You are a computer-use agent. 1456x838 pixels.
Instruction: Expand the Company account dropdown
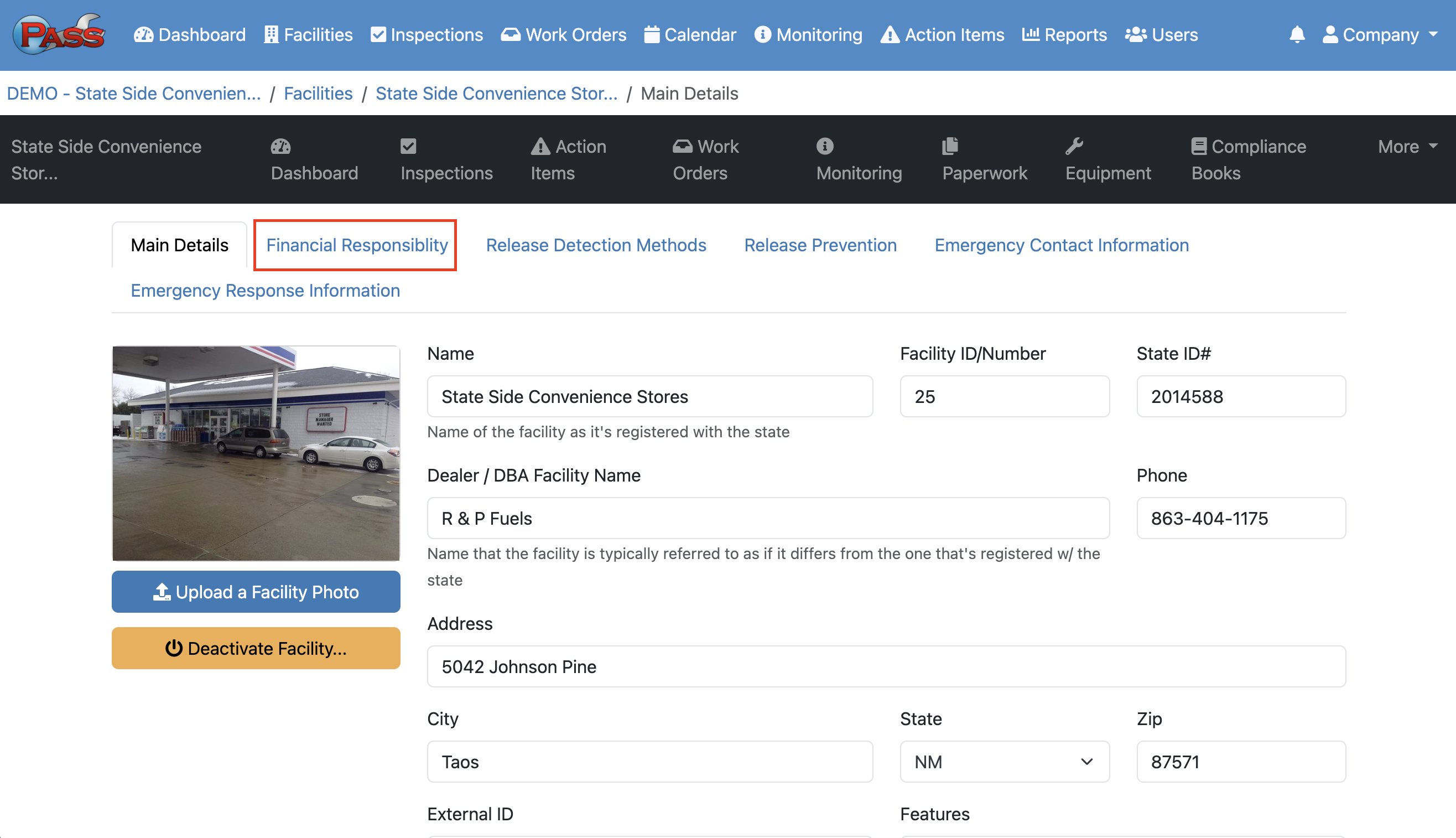[x=1380, y=34]
